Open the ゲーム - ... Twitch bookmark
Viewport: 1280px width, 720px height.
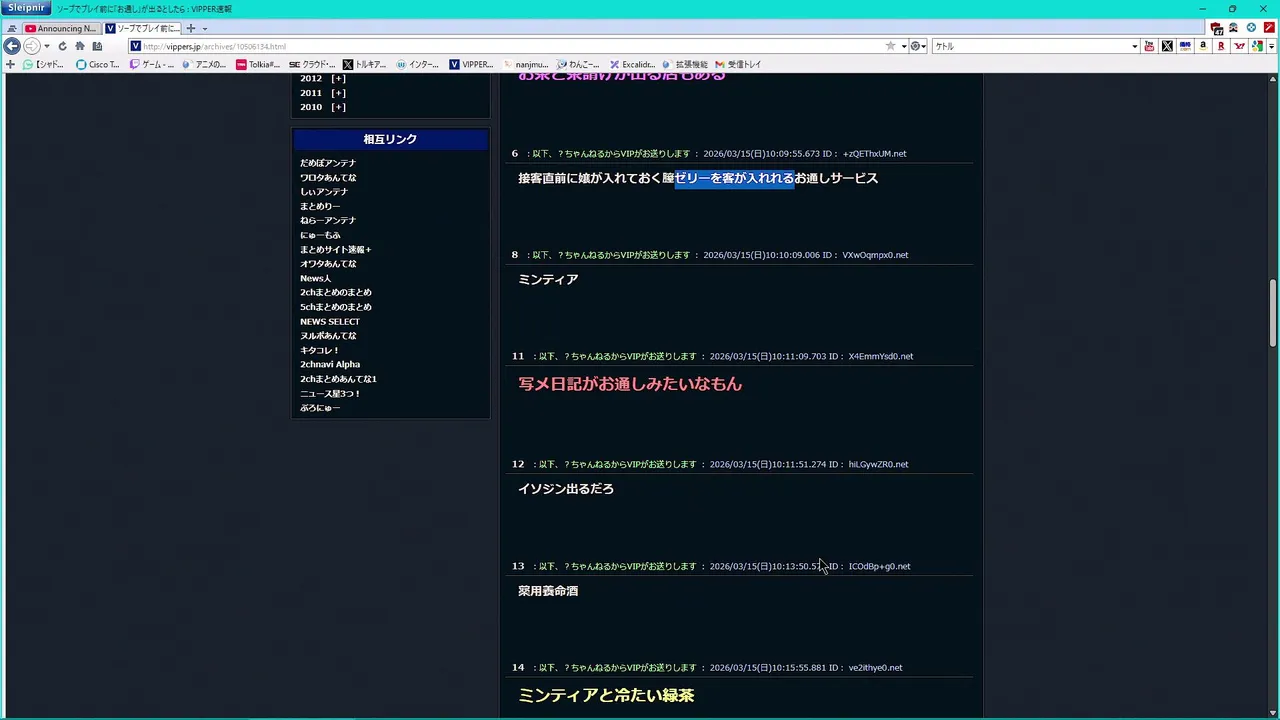tap(152, 64)
